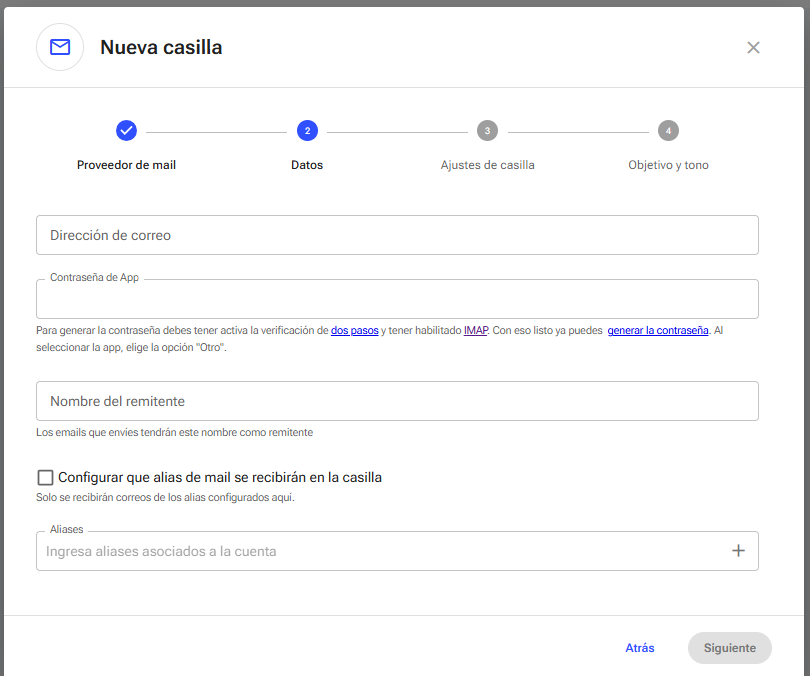Enable the configurar alias de mail checkbox
The width and height of the screenshot is (810, 676).
[45, 478]
